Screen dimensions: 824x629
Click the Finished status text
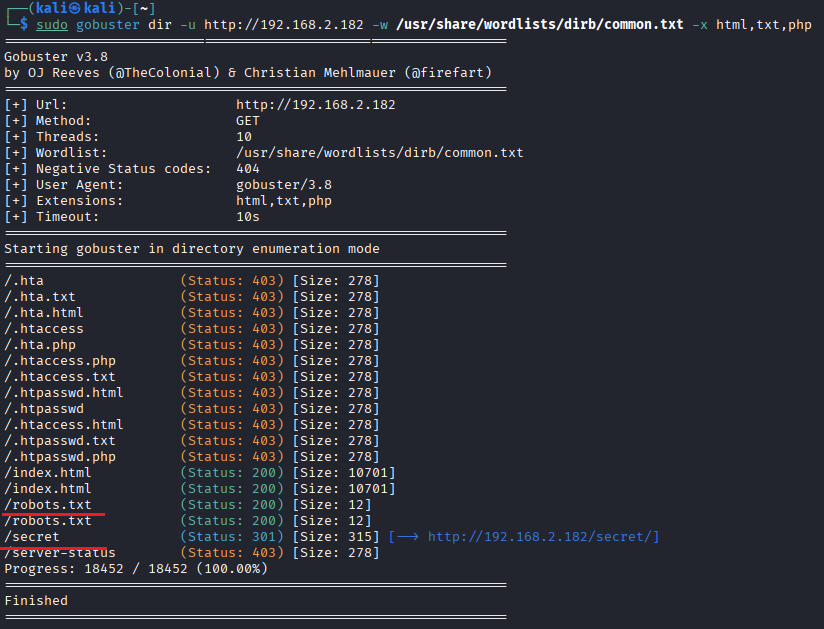click(36, 601)
